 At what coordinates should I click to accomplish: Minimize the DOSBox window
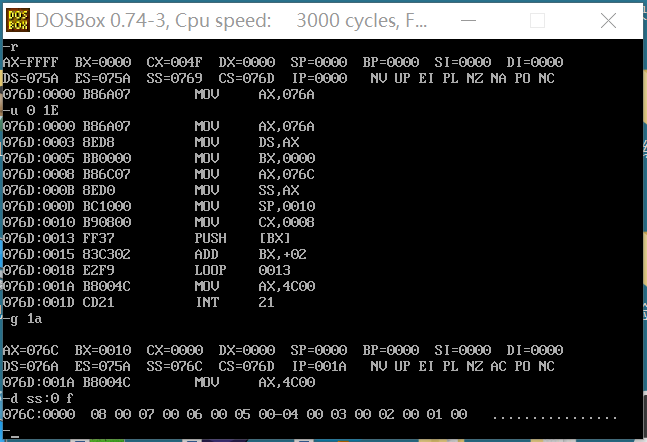[x=468, y=20]
